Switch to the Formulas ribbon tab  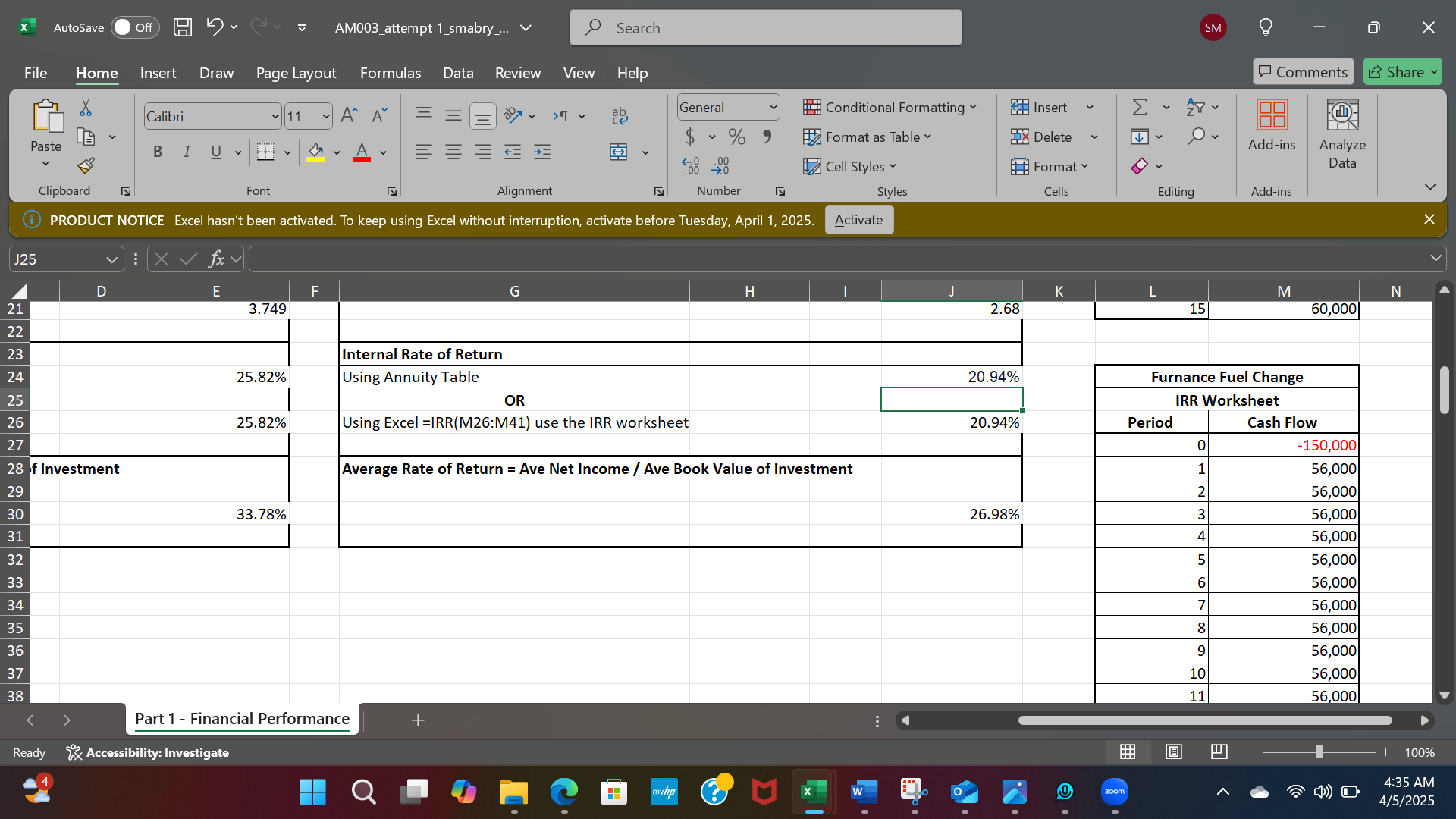click(390, 73)
